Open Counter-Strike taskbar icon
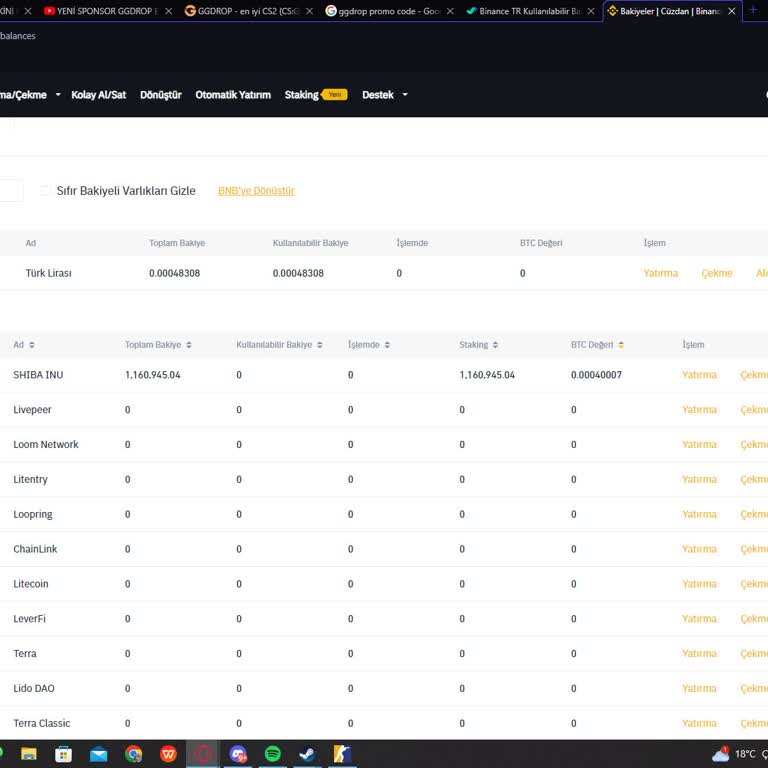 342,754
